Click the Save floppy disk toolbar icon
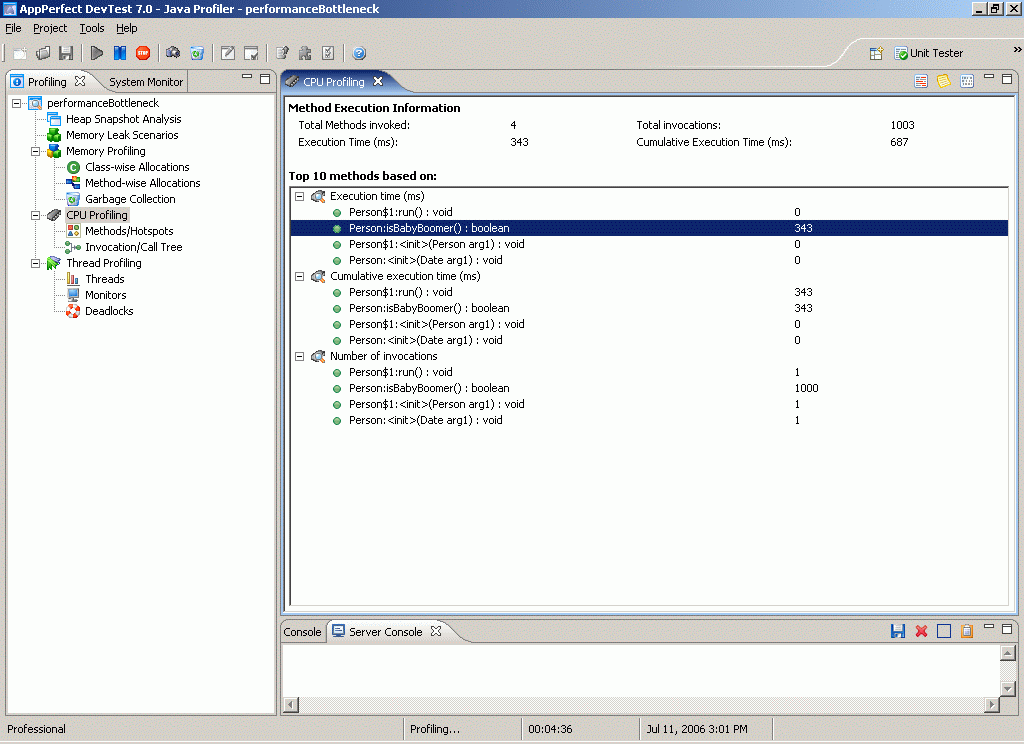The image size is (1024, 744). [66, 54]
